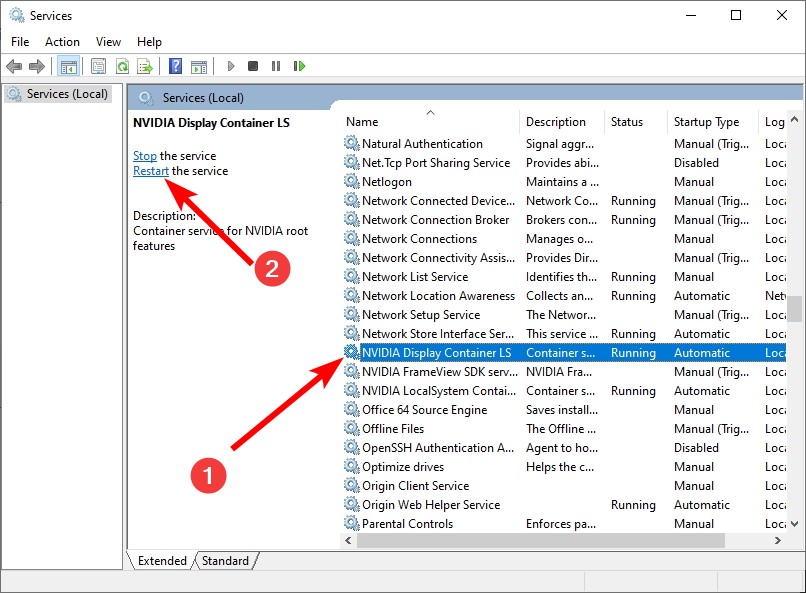Viewport: 806px width, 593px height.
Task: Click gear icon beside Offline Files
Action: 352,429
